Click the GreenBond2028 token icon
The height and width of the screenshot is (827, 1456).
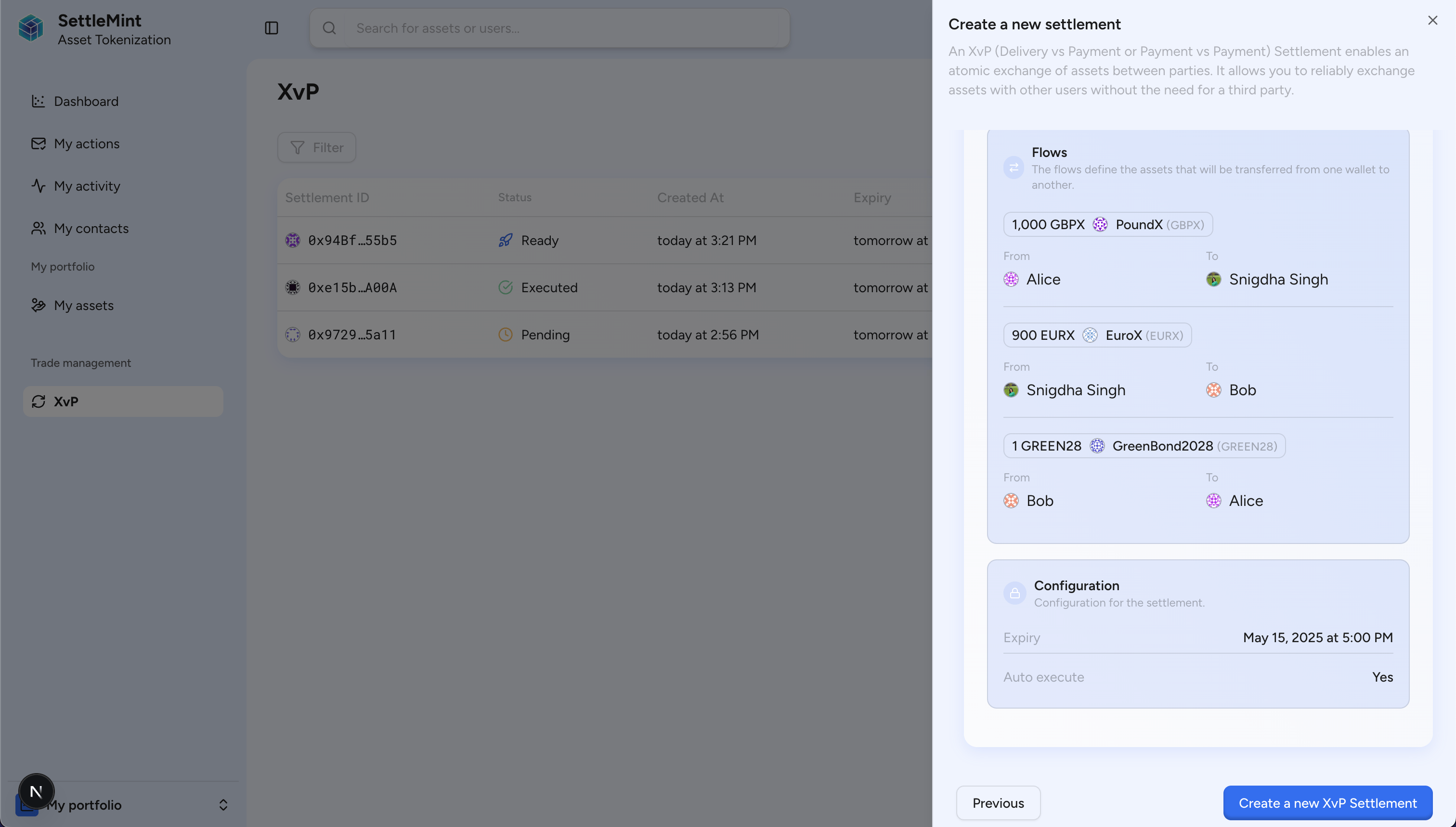tap(1097, 446)
